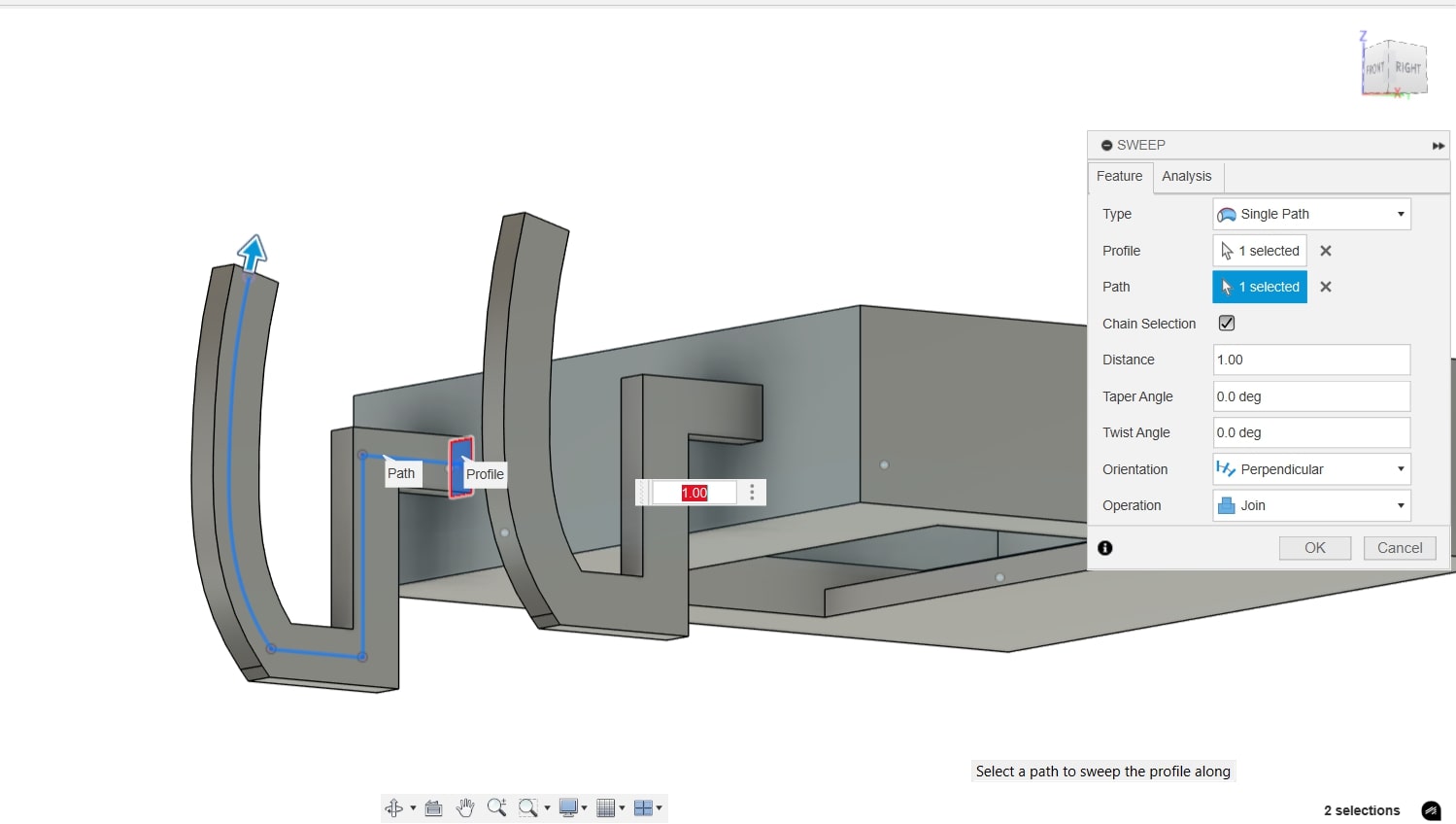Viewport: 1456px width, 824px height.
Task: Clear the Profile selection with X
Action: click(1326, 251)
